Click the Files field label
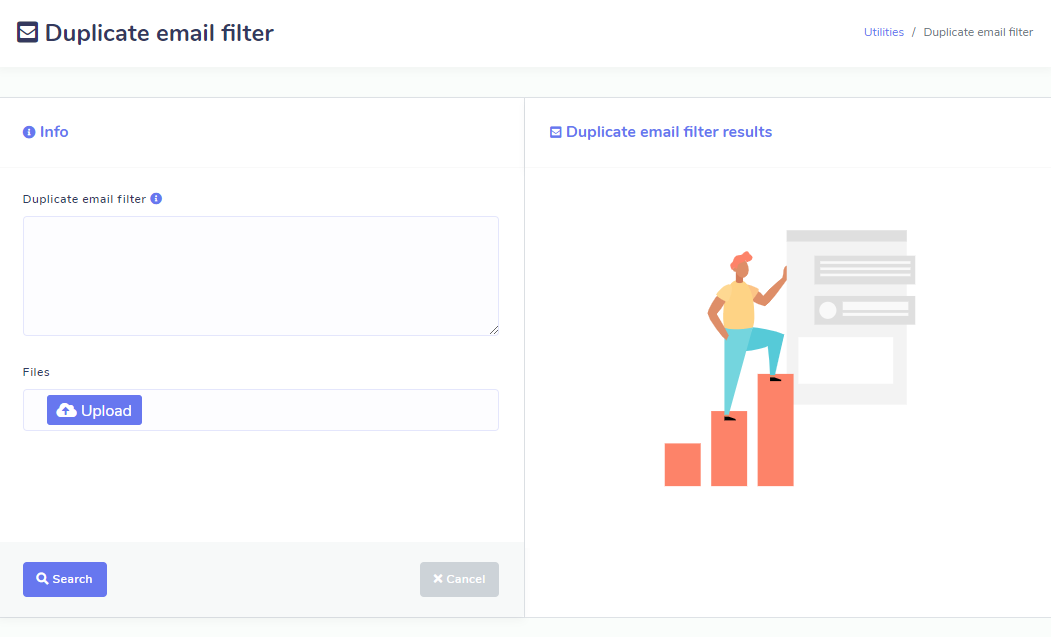 (x=36, y=372)
